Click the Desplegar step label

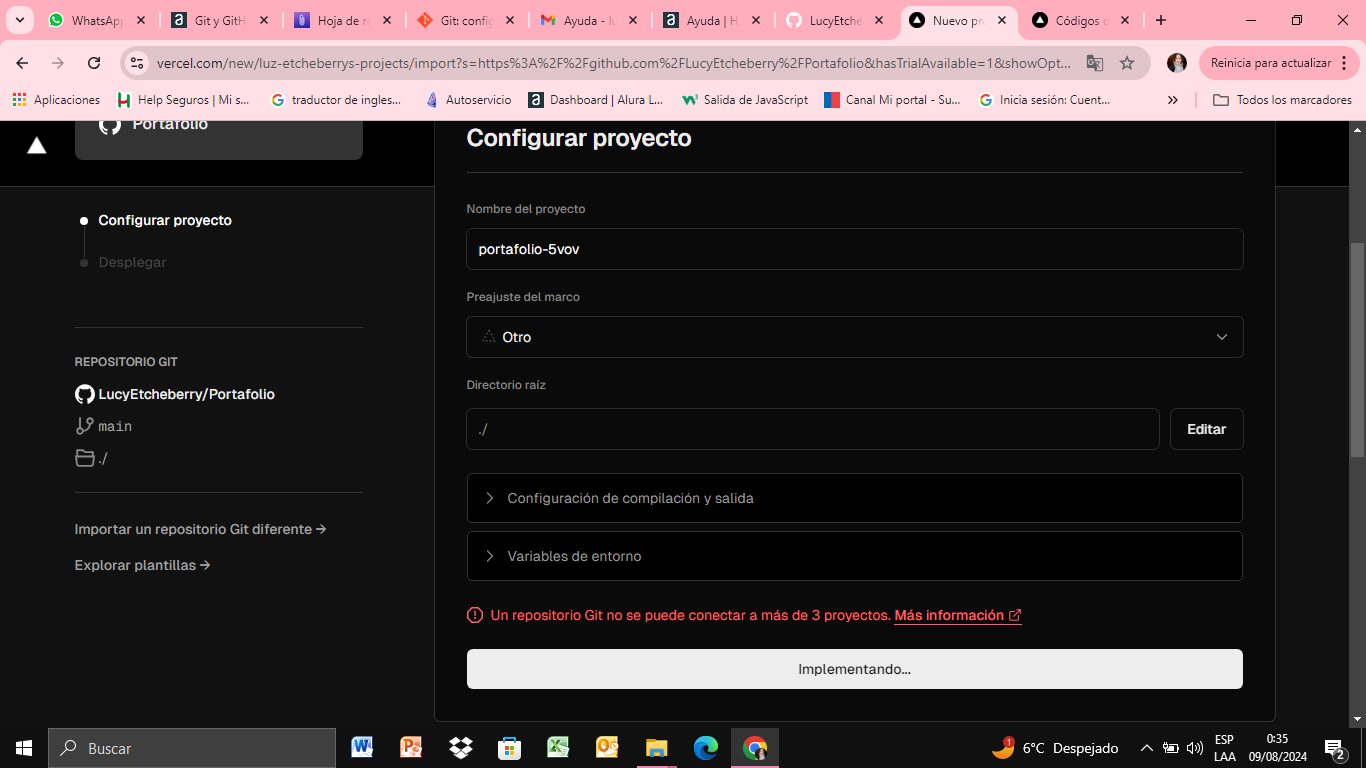point(132,262)
